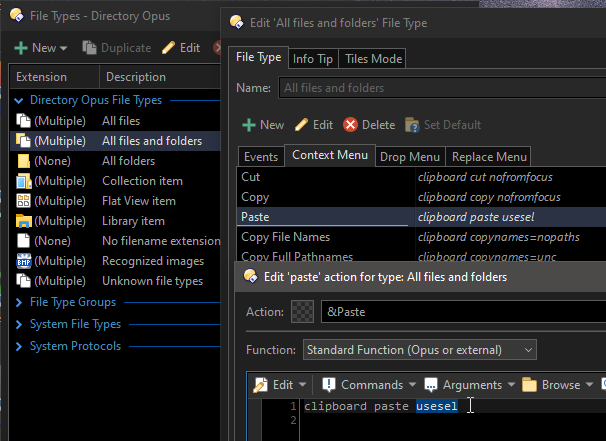This screenshot has width=606, height=441.
Task: Select the Collection item icon
Action: 24,181
